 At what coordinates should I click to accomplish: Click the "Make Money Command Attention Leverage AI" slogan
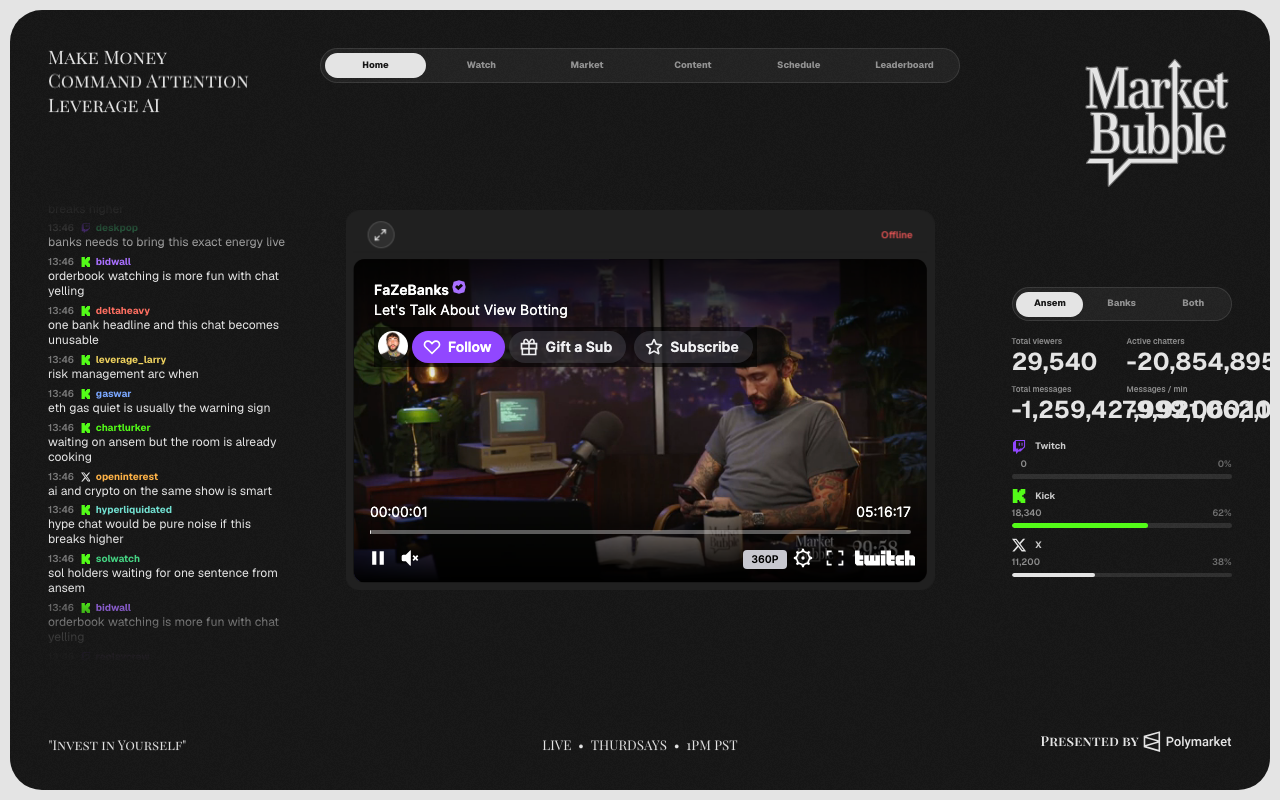point(148,81)
